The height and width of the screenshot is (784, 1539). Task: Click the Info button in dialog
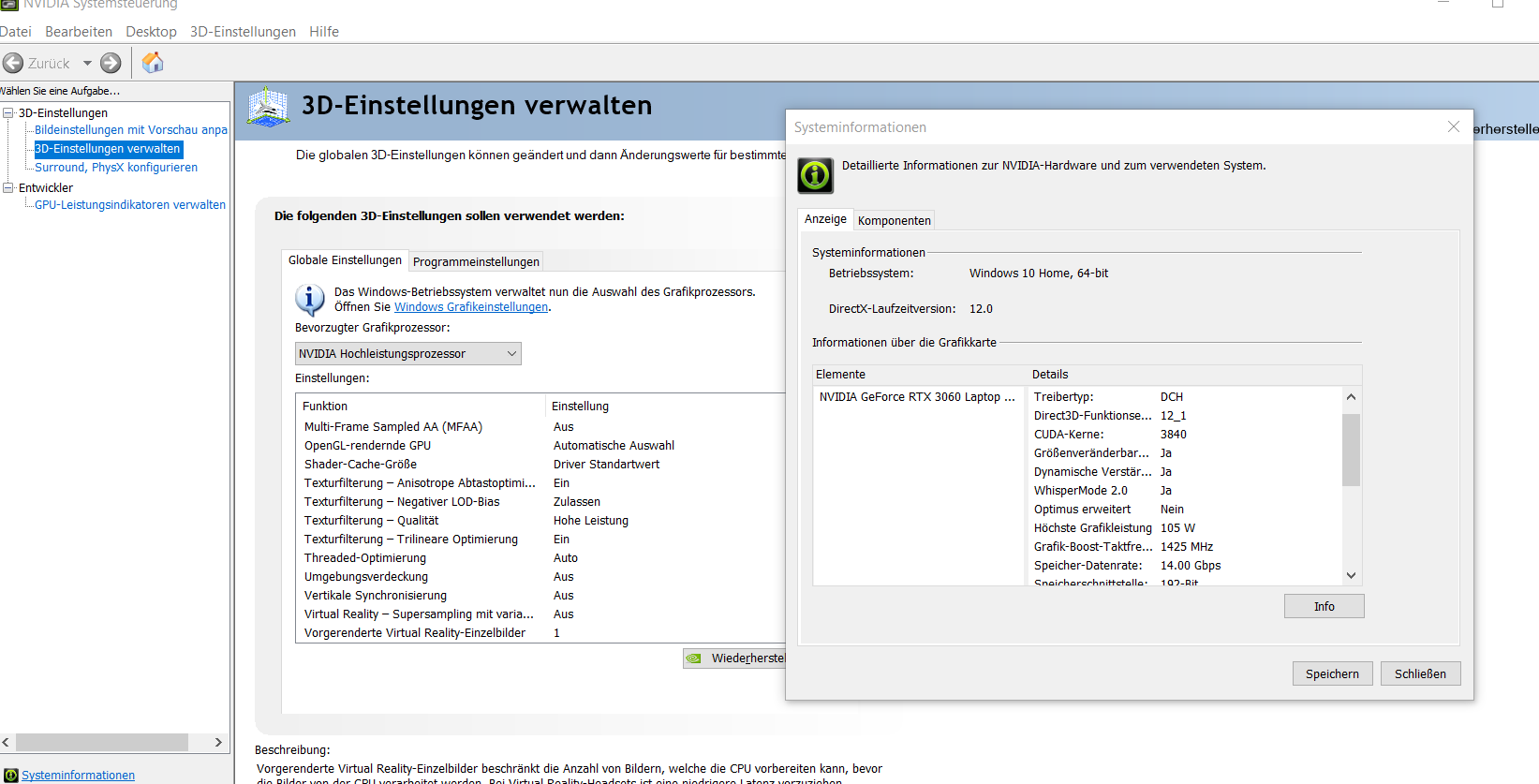point(1324,607)
